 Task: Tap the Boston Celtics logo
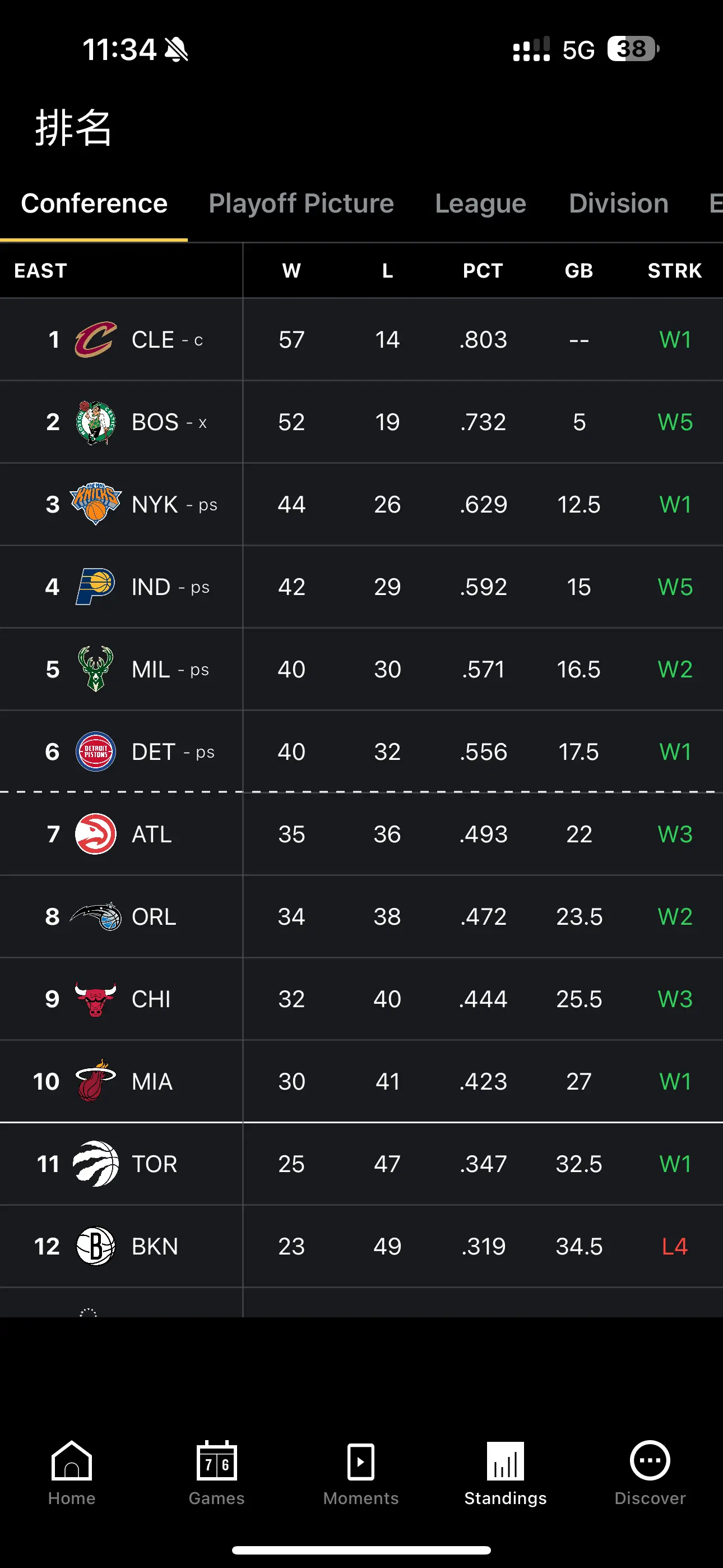(x=95, y=422)
